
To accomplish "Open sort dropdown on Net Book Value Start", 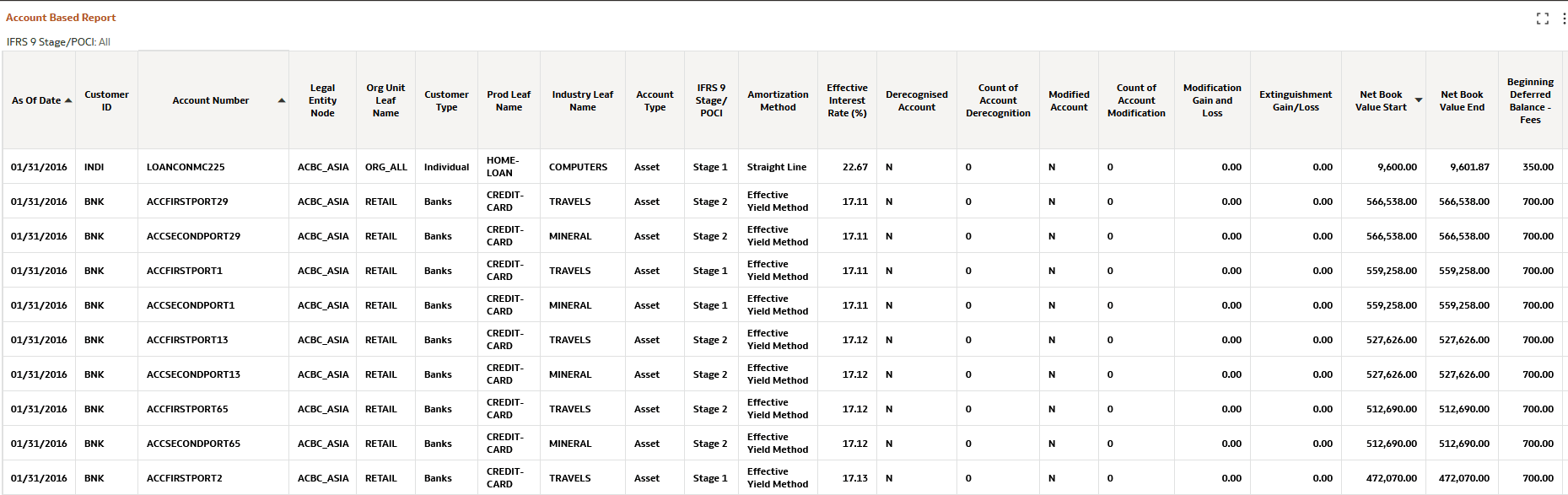I will click(1419, 100).
